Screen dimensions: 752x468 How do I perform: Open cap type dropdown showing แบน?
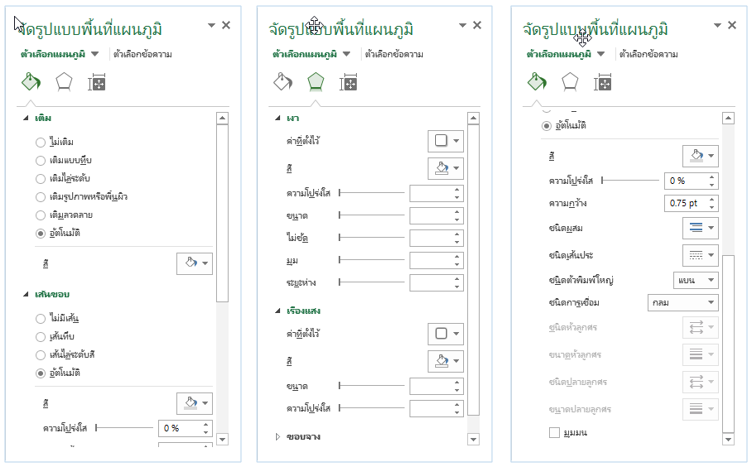point(694,279)
